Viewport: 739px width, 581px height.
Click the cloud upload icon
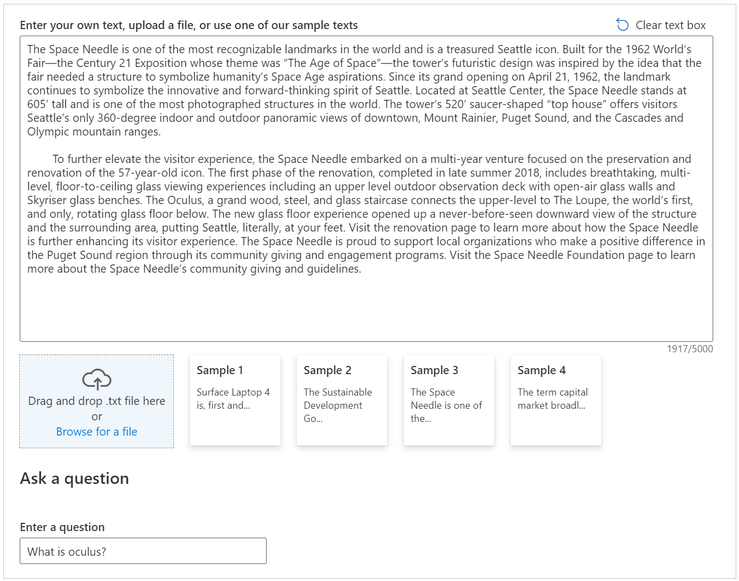pyautogui.click(x=97, y=379)
